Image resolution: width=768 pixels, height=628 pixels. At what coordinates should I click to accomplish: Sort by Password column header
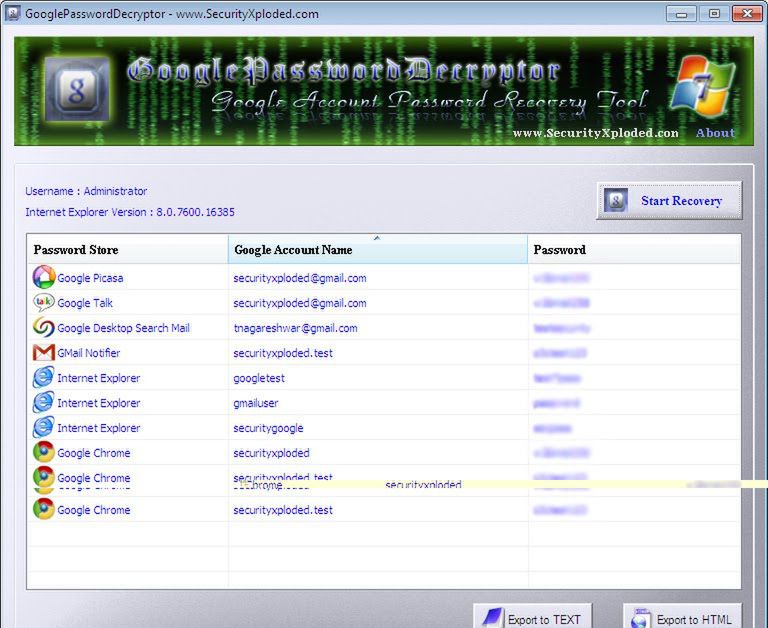633,250
